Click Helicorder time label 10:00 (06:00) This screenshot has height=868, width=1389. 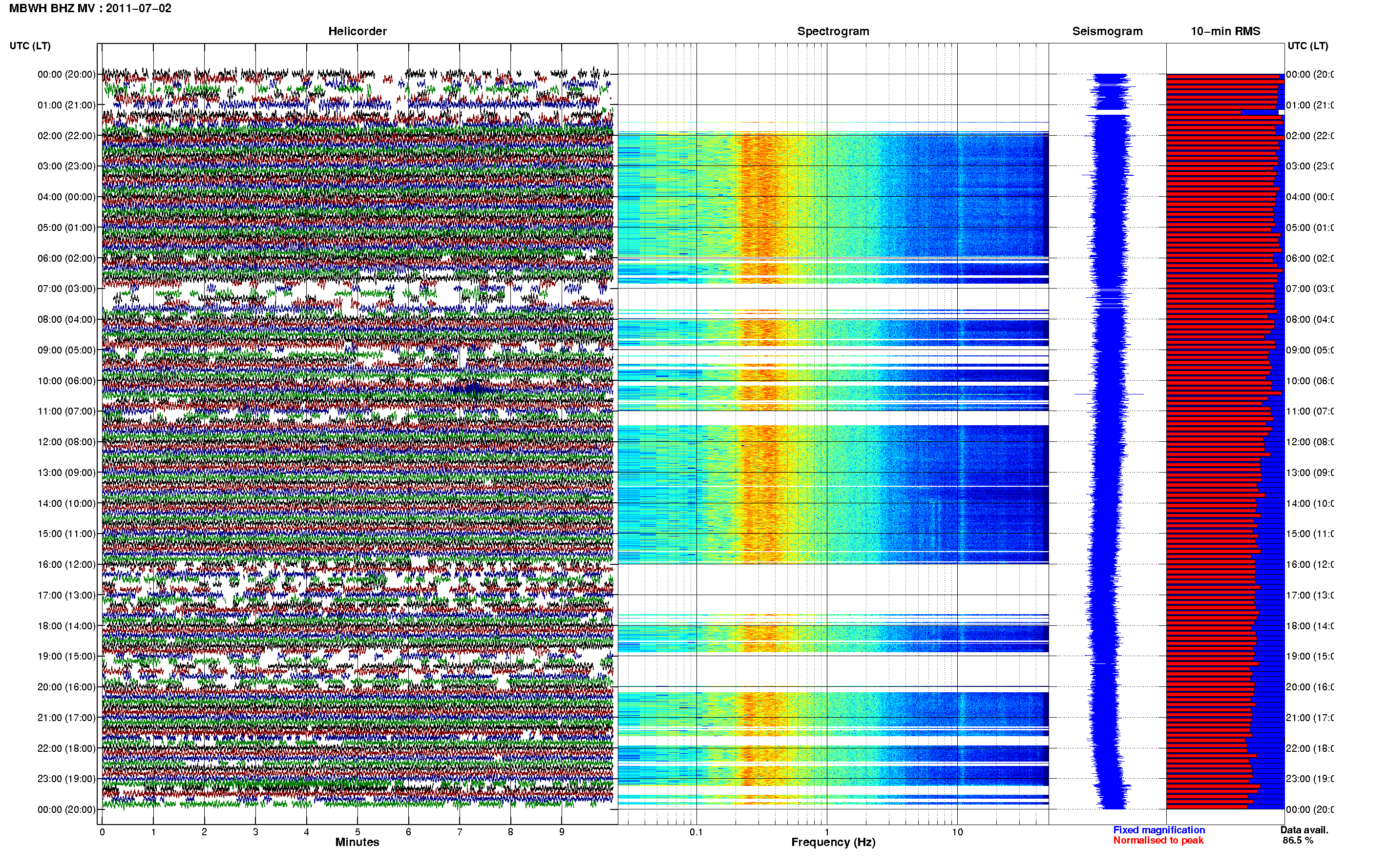coord(66,381)
